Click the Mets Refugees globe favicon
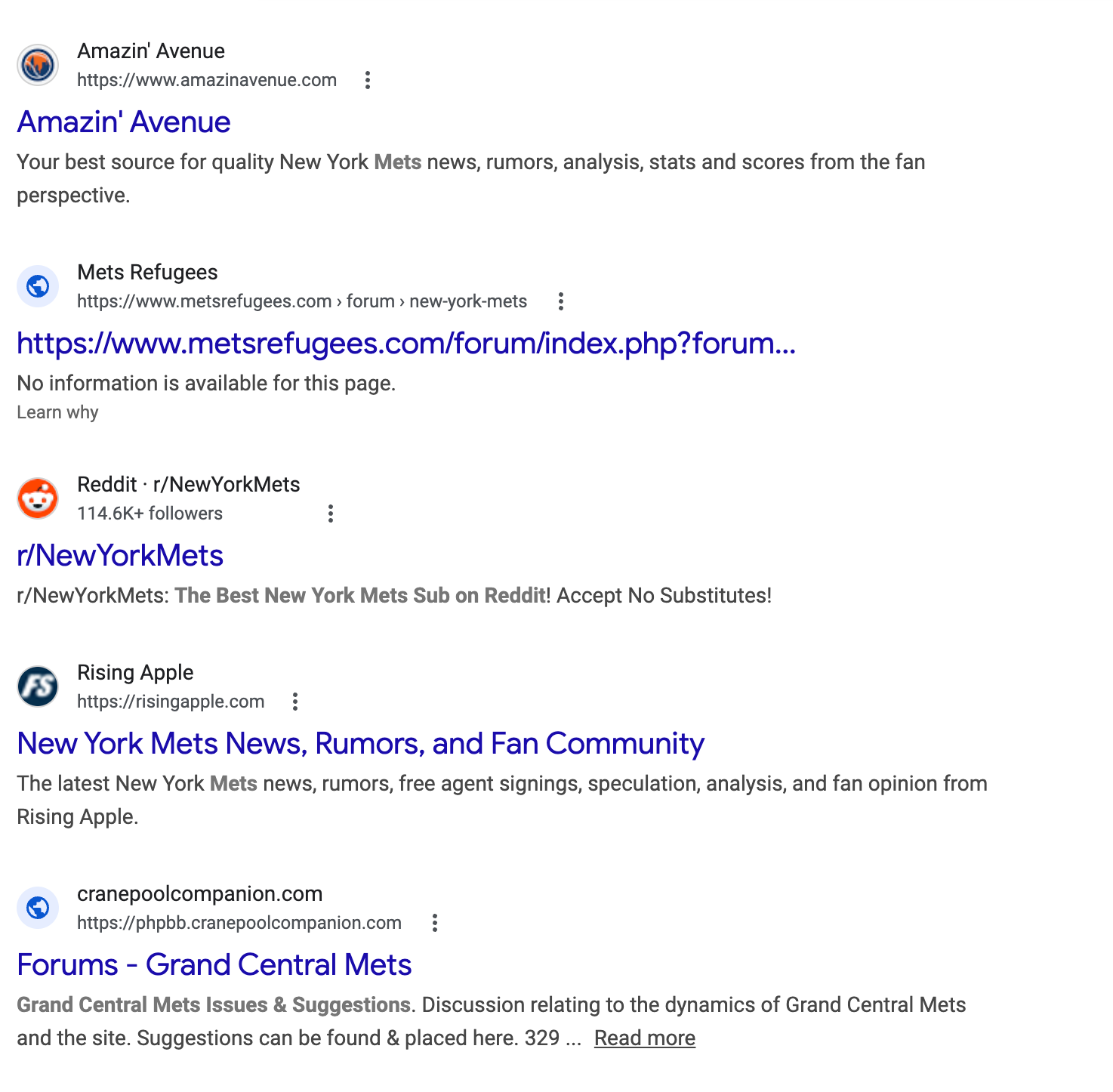1113x1092 pixels. click(38, 286)
